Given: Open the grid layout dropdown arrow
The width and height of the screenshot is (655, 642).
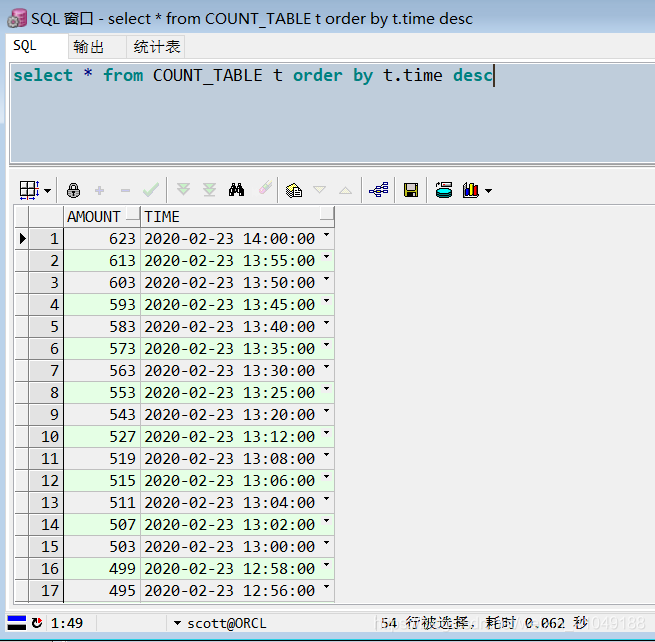Looking at the screenshot, I should tap(48, 191).
